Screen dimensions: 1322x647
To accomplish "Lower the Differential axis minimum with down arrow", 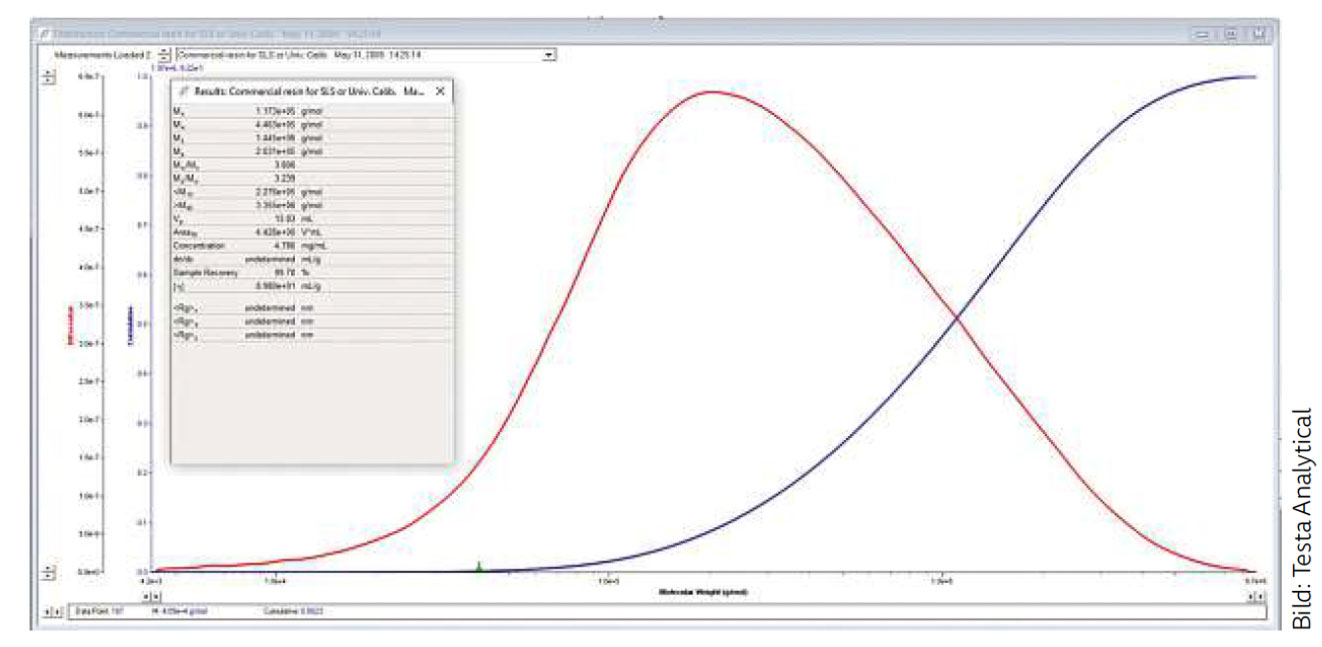I will (x=47, y=575).
